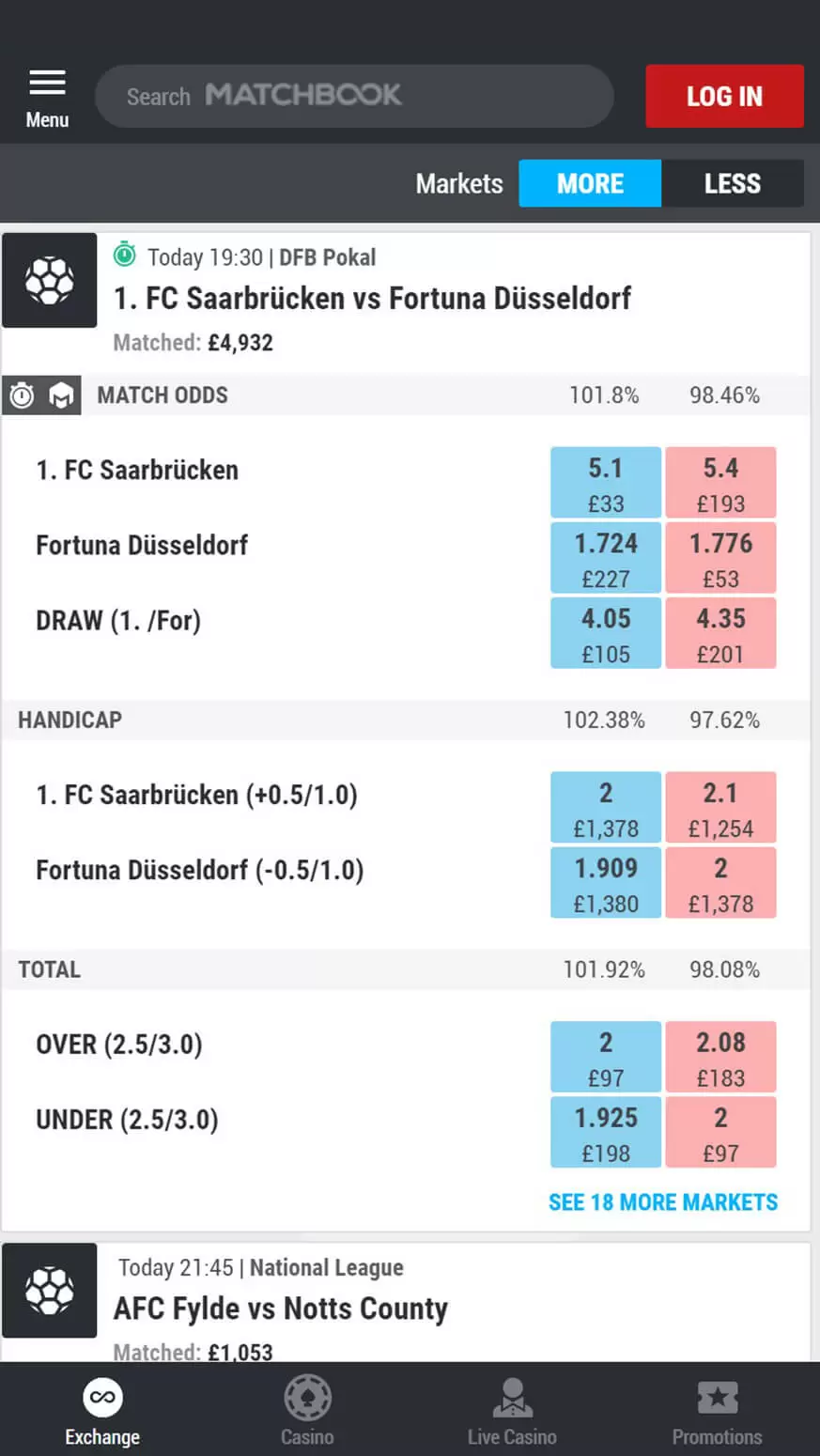The height and width of the screenshot is (1456, 820).
Task: Select the Exchange tab
Action: pyautogui.click(x=102, y=1411)
